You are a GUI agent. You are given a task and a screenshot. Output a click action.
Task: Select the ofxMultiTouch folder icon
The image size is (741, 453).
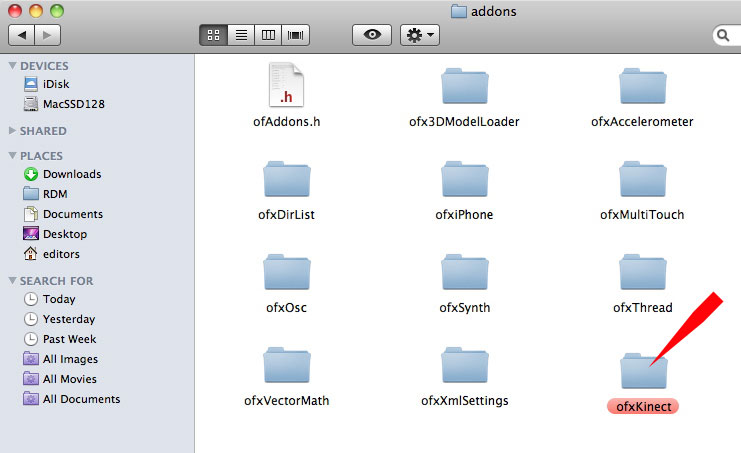(x=643, y=179)
